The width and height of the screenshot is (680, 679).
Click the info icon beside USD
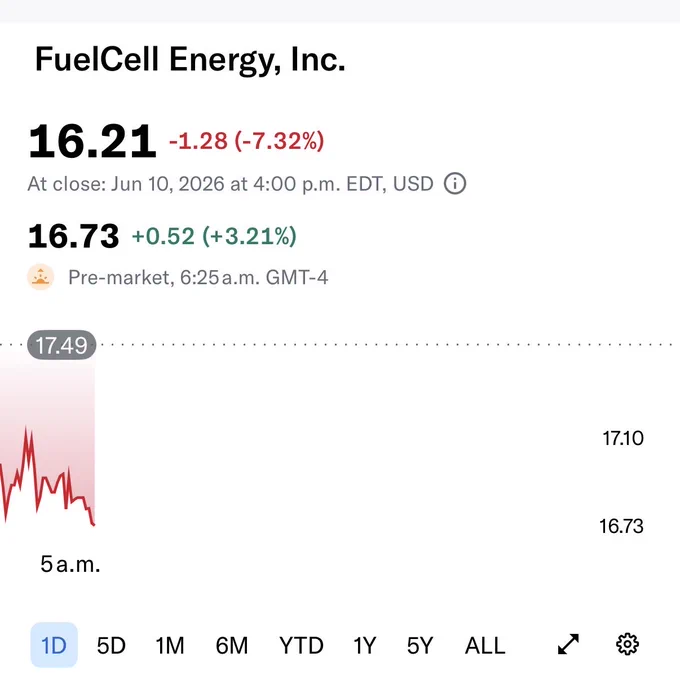(455, 183)
